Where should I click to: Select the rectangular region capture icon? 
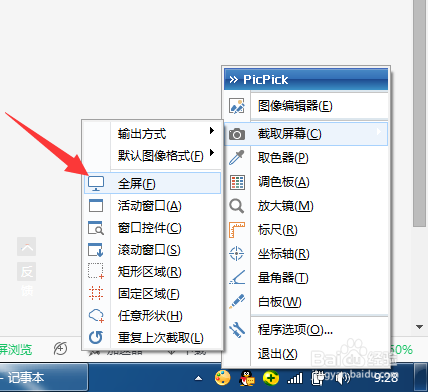(96, 271)
